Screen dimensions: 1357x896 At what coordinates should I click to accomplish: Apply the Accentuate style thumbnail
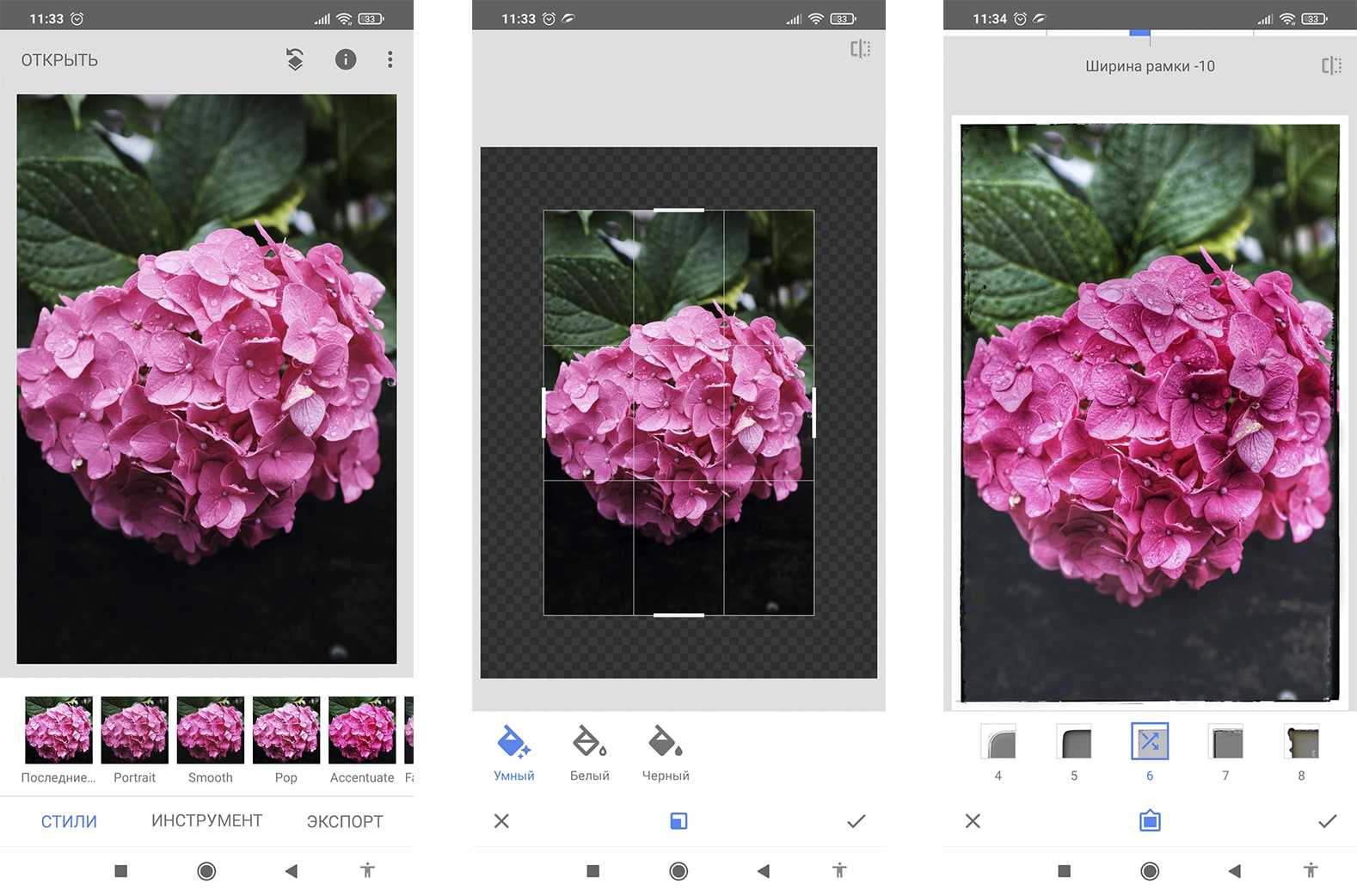[361, 731]
